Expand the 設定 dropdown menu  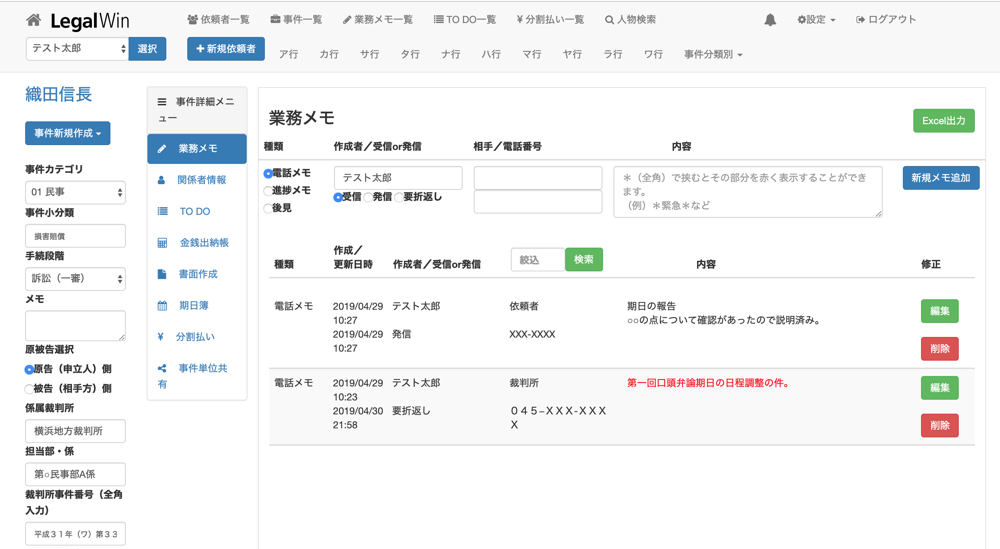tap(816, 20)
